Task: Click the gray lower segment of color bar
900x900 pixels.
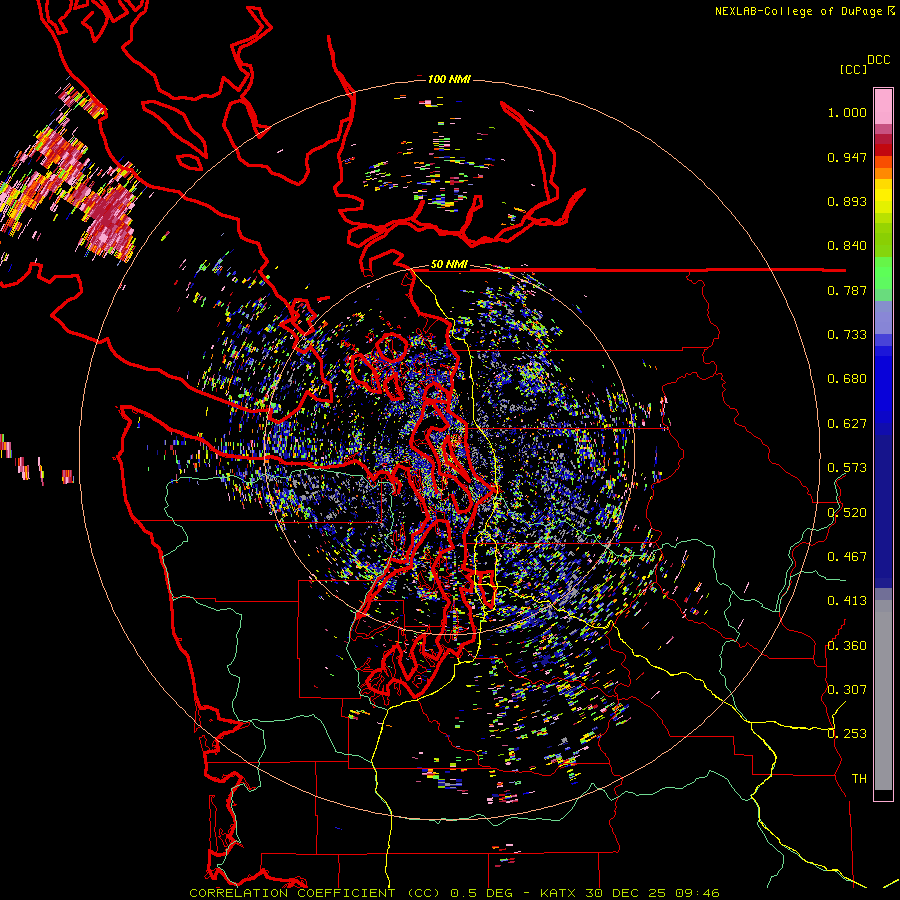Action: click(883, 695)
